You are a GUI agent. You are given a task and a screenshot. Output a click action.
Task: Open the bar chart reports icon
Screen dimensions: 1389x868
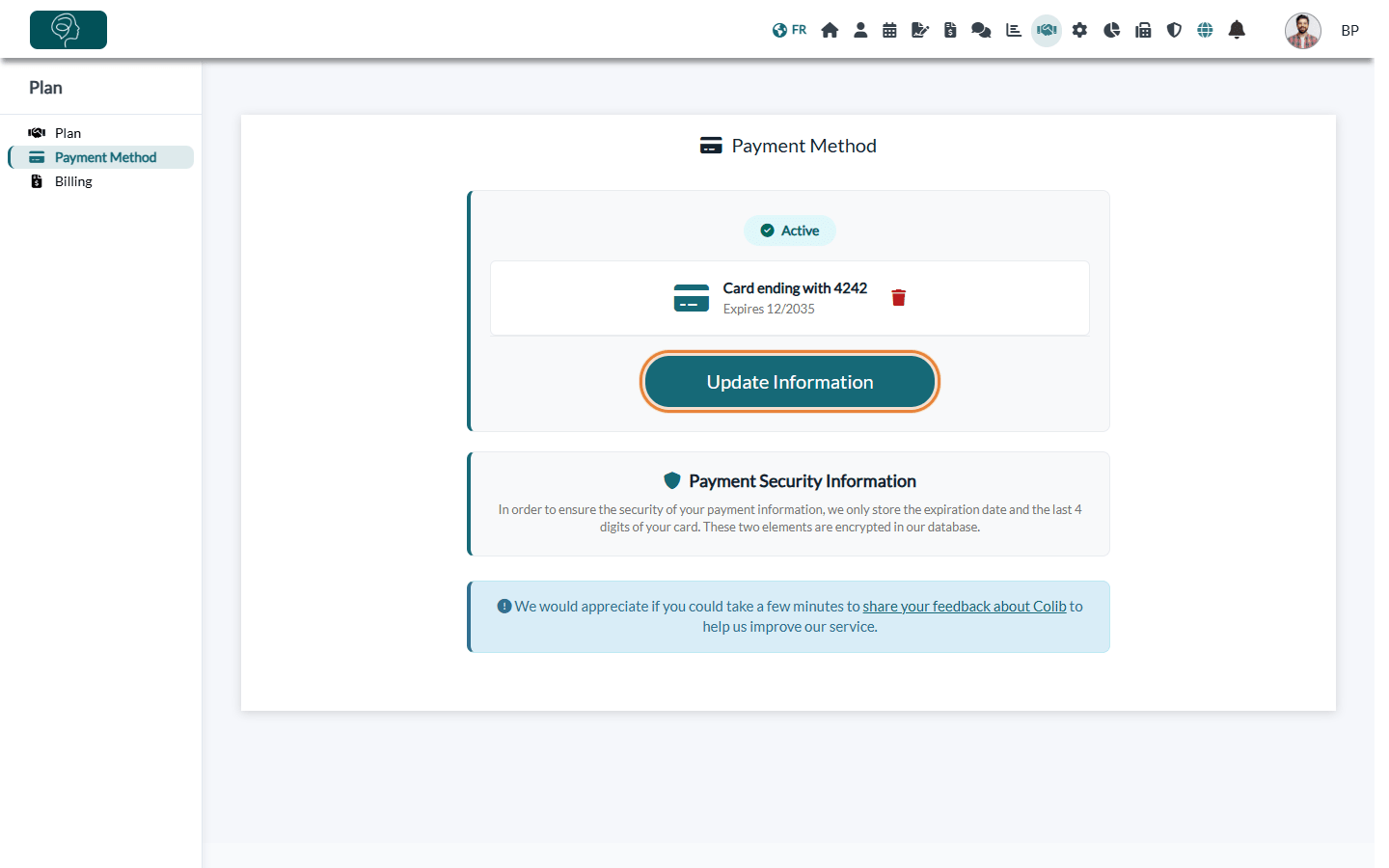click(1013, 30)
